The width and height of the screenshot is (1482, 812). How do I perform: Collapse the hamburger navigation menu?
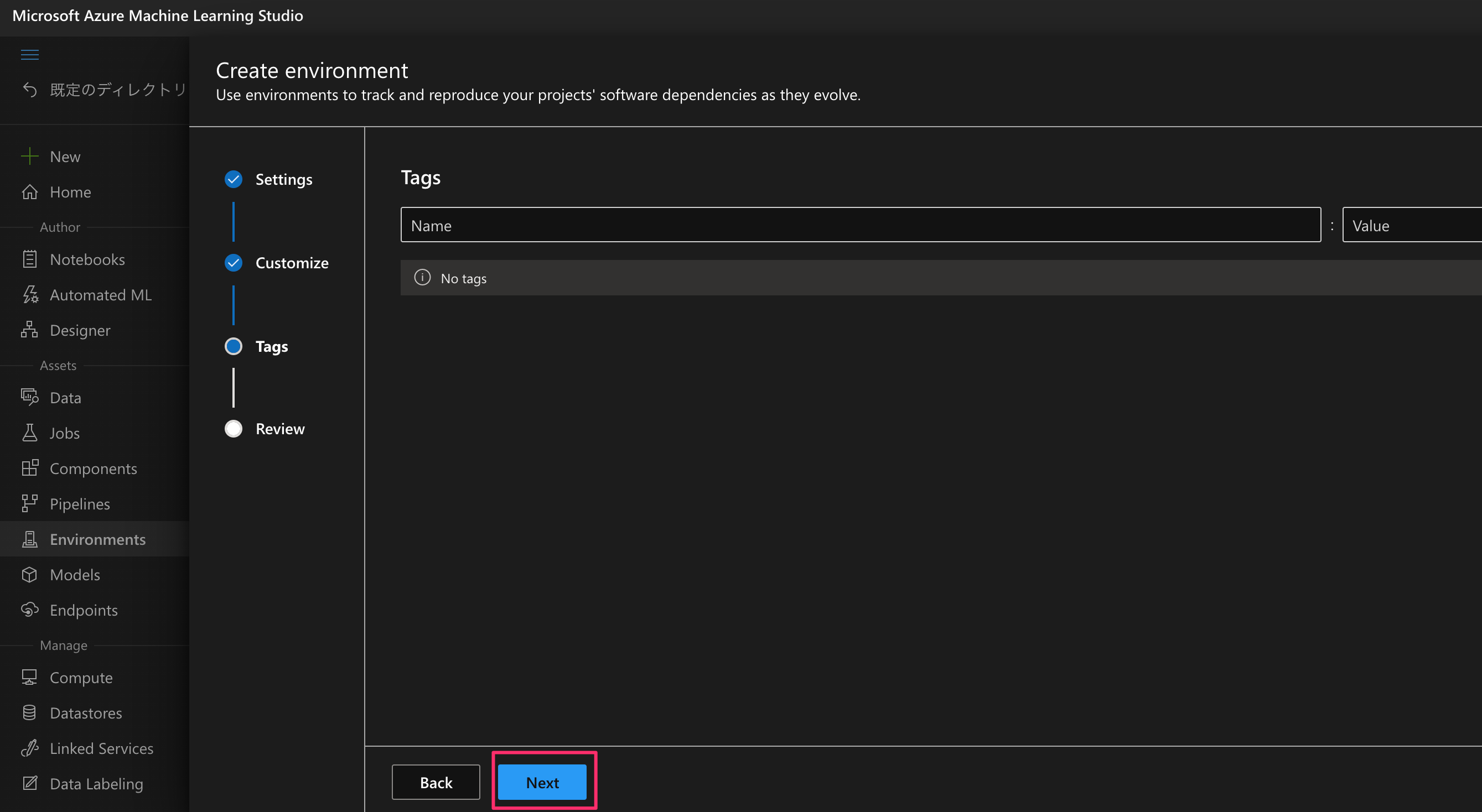tap(29, 55)
